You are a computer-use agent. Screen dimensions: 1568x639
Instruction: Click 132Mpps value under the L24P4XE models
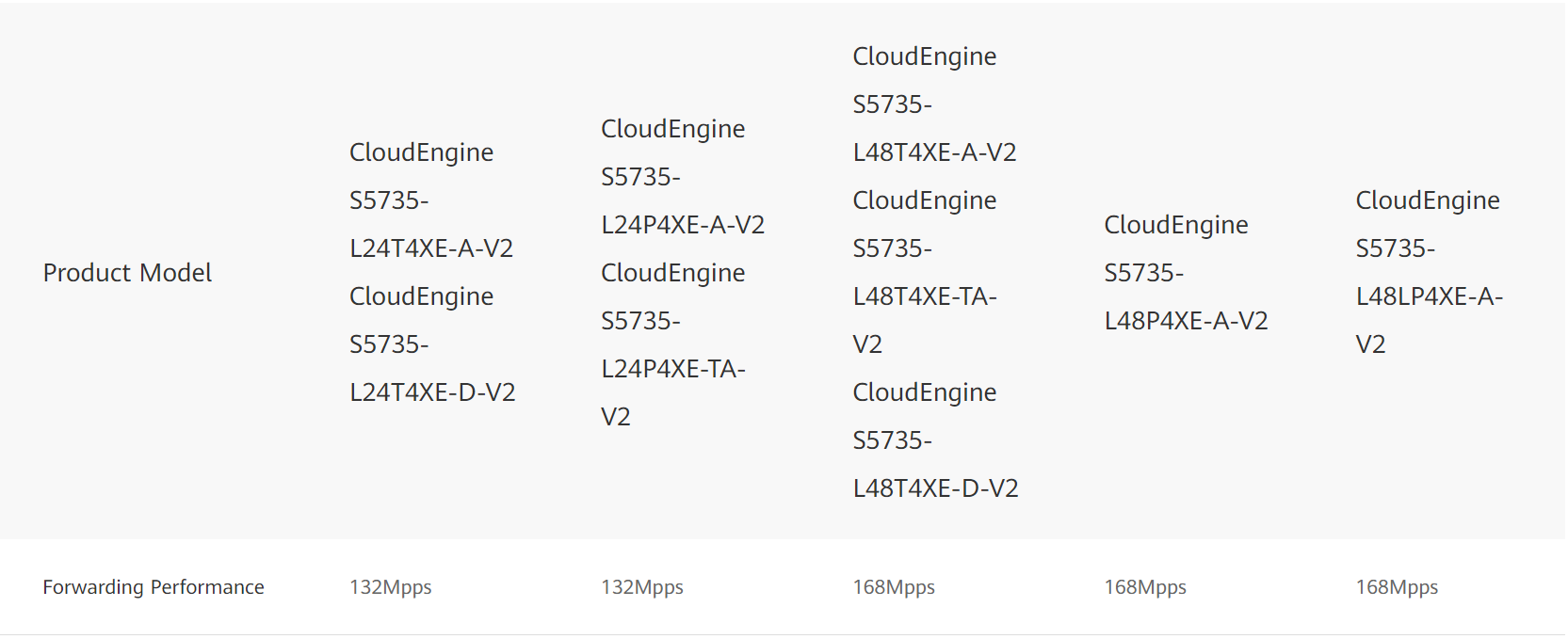click(x=642, y=587)
